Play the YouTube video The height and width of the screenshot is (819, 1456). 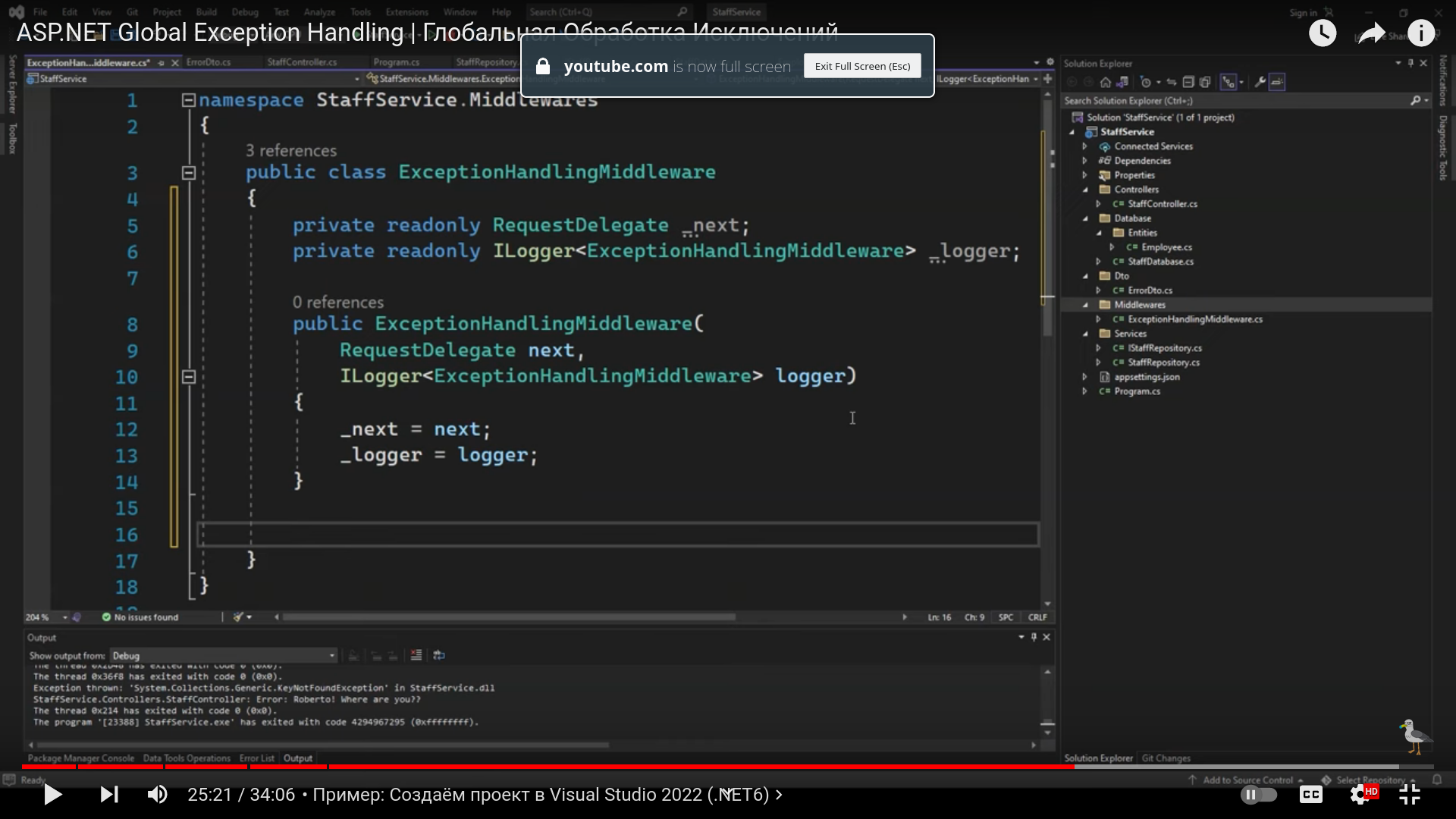(x=52, y=794)
